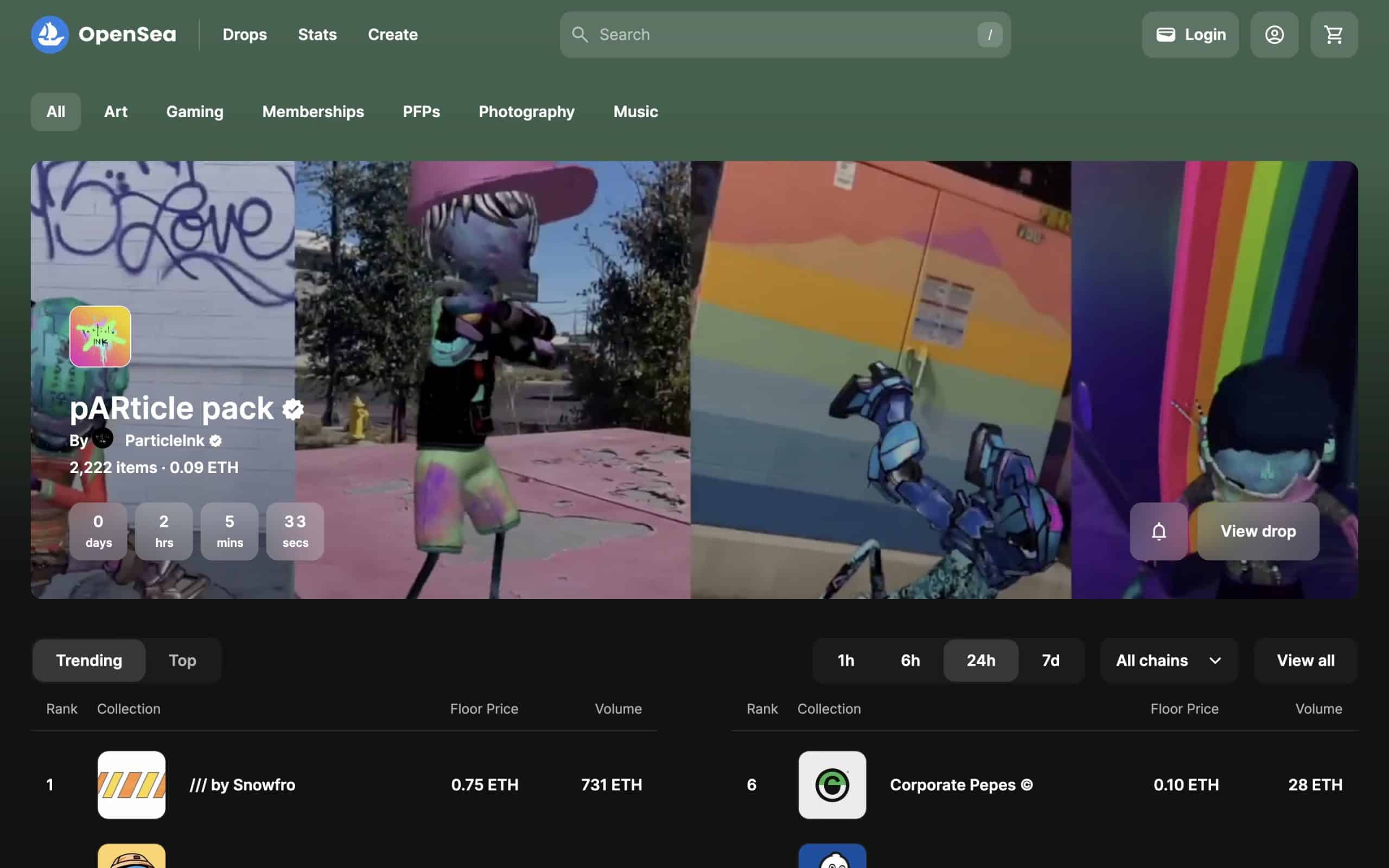
Task: Set time range to 6h
Action: point(910,660)
